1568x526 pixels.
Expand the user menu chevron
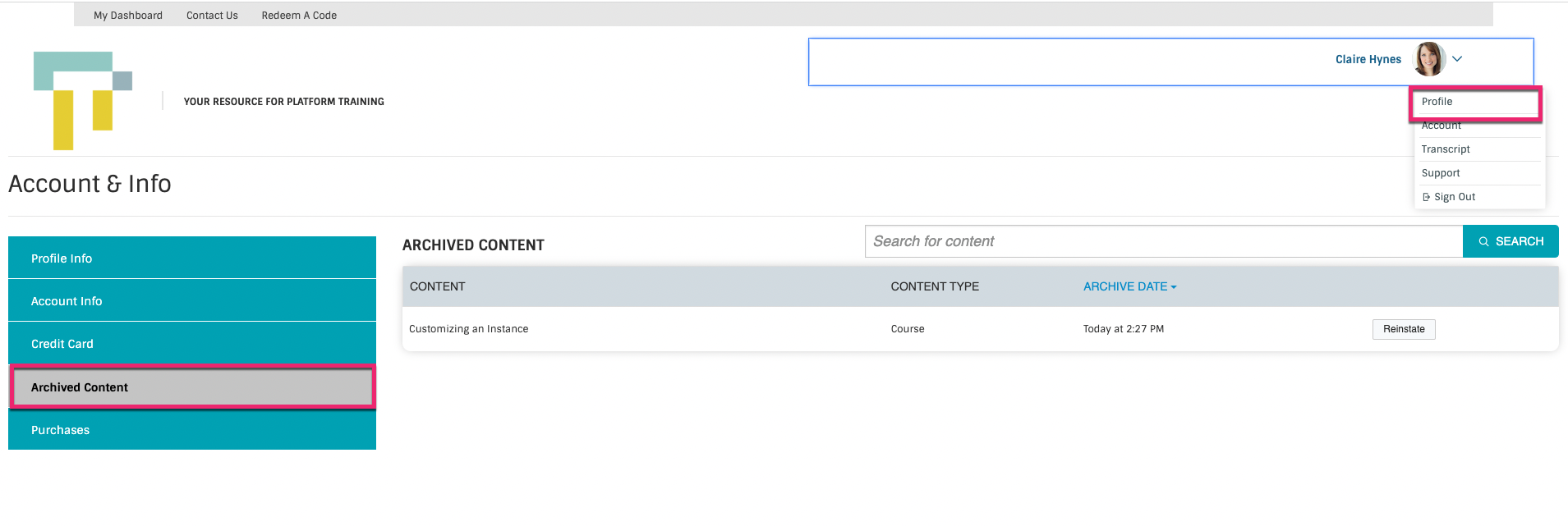point(1457,59)
